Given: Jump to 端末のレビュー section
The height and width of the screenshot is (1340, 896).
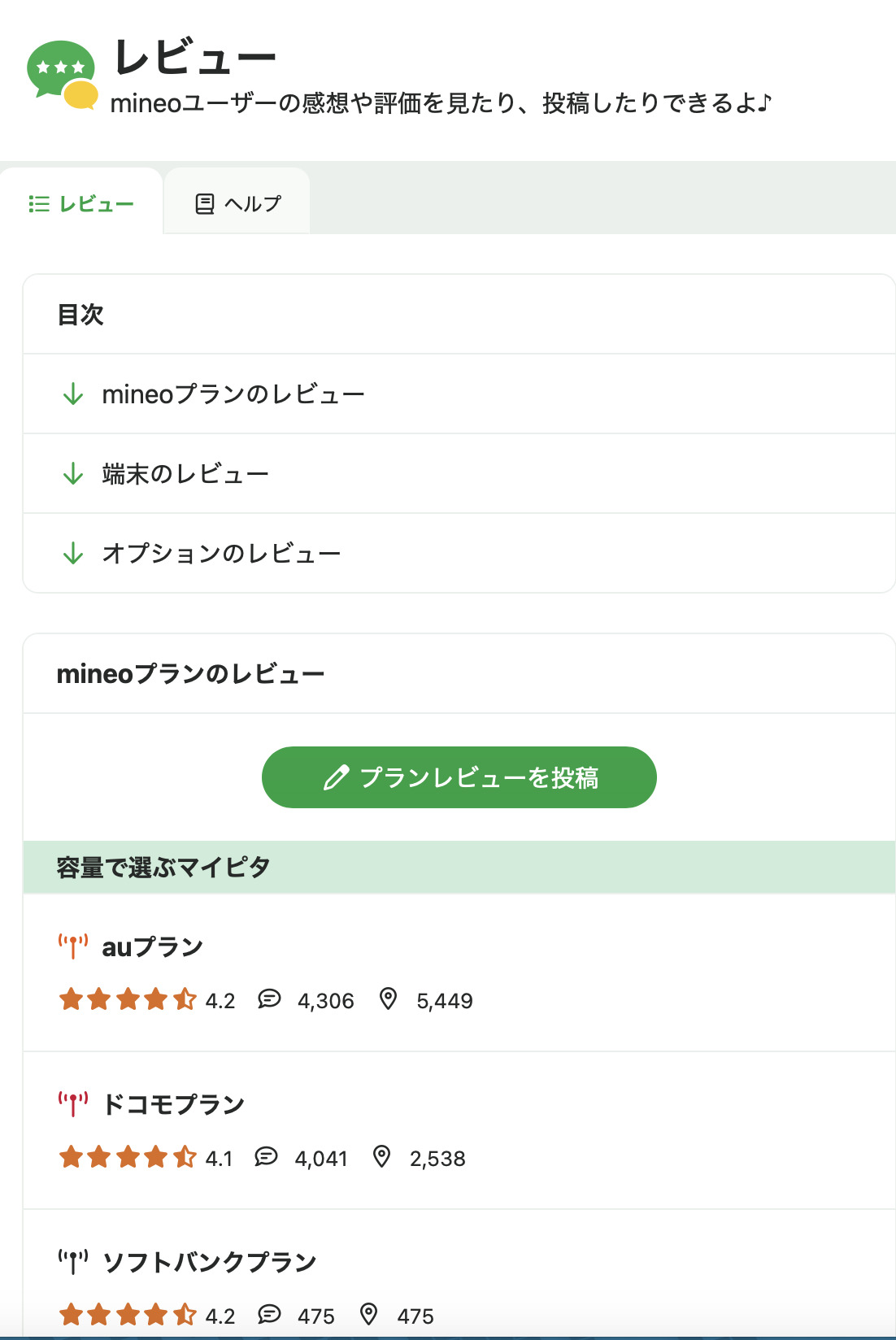Looking at the screenshot, I should tap(185, 474).
